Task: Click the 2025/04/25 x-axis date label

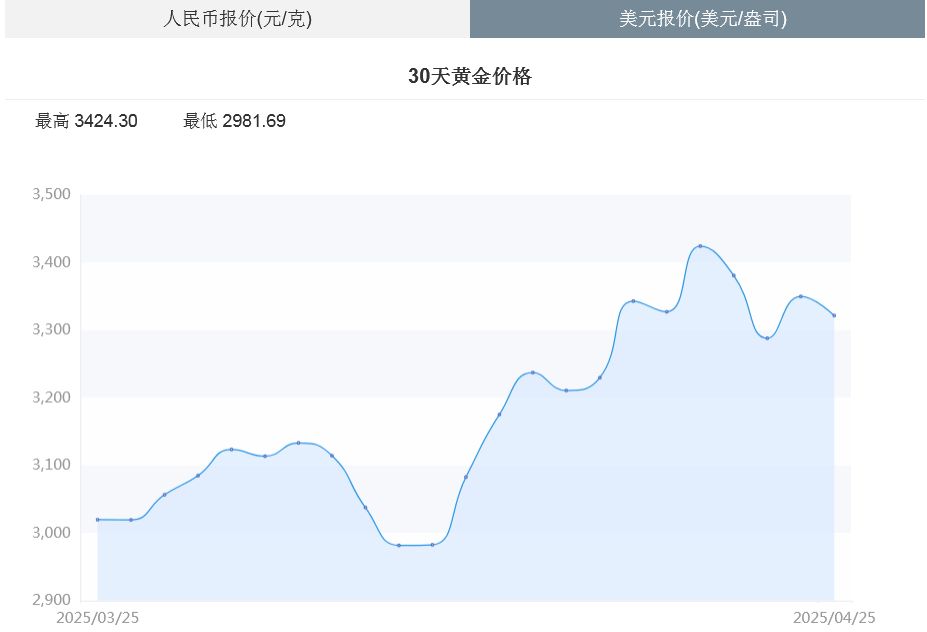Action: click(834, 618)
